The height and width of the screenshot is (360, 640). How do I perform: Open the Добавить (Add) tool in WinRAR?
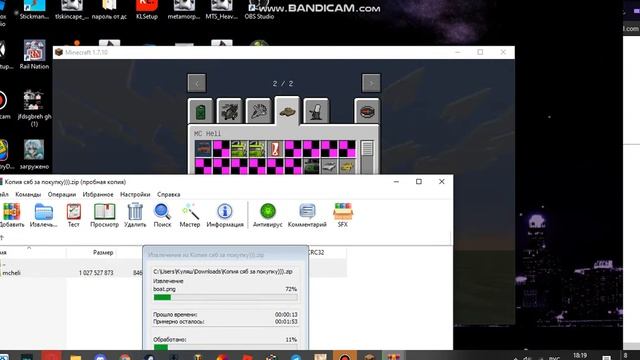click(x=11, y=215)
